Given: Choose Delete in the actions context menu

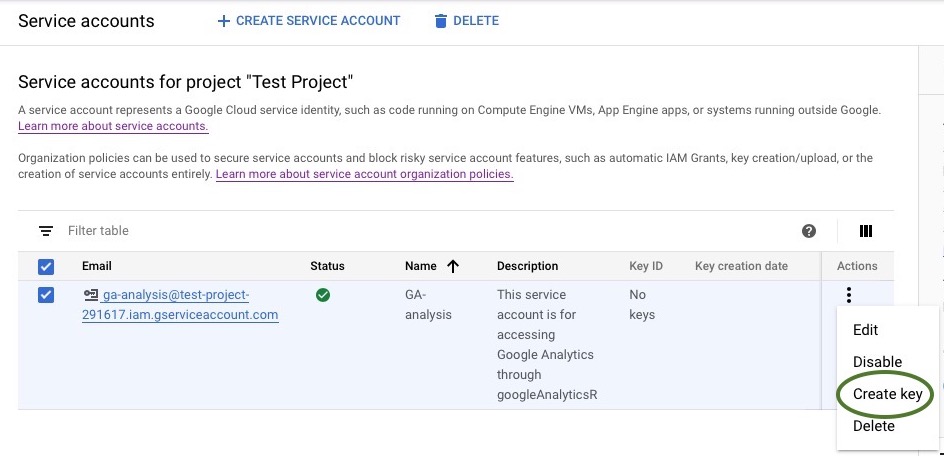Looking at the screenshot, I should [x=873, y=426].
